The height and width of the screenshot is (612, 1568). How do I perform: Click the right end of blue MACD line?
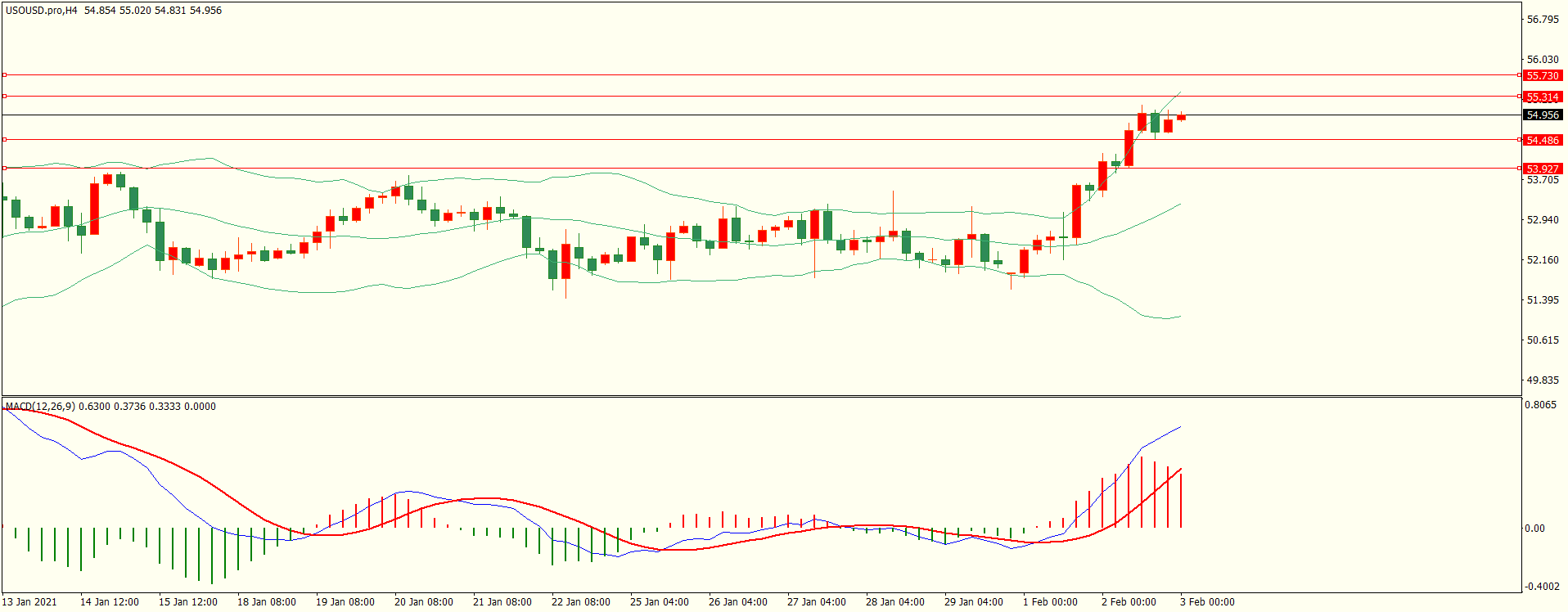(x=1180, y=427)
